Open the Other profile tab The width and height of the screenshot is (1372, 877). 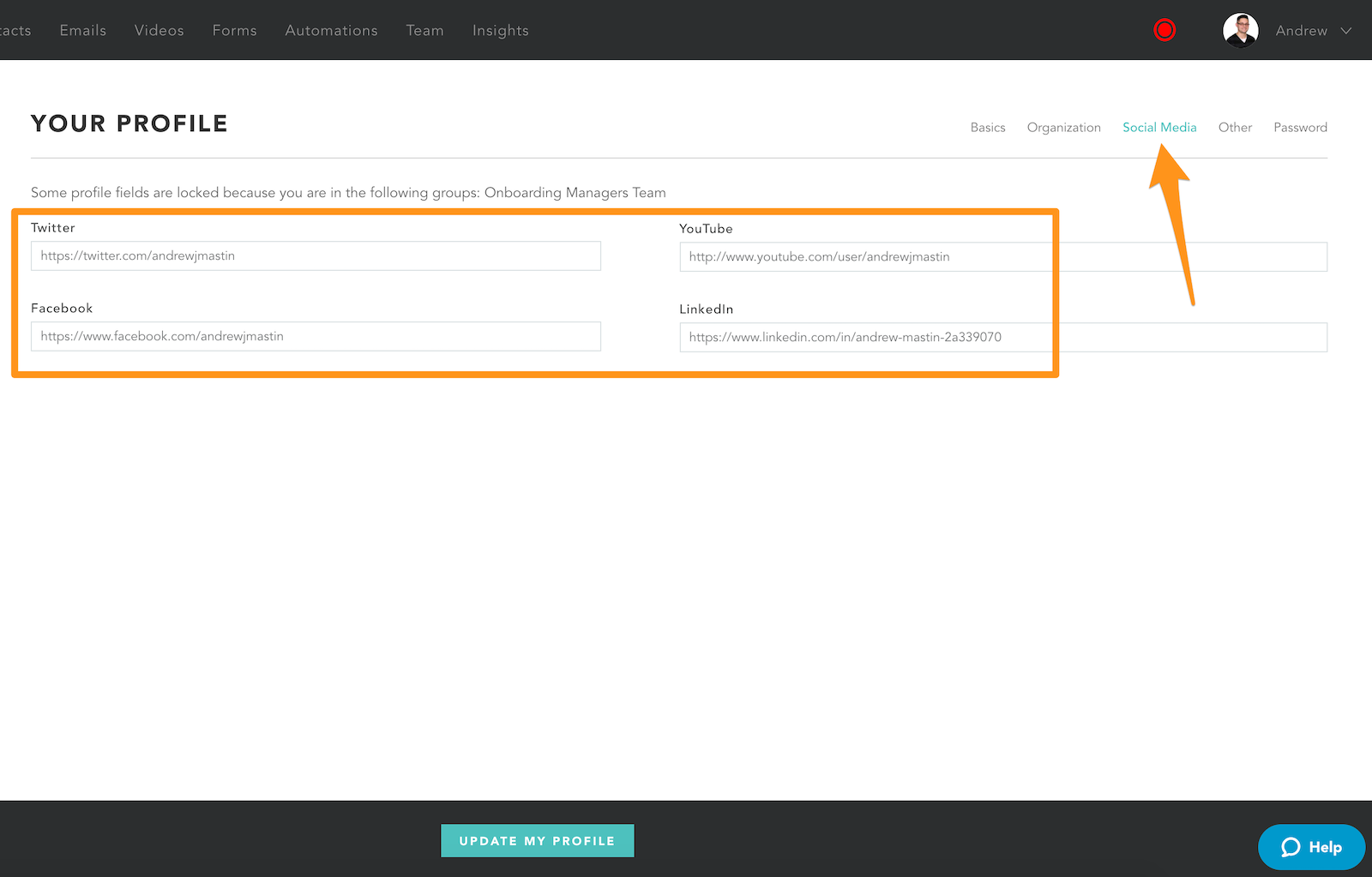1235,127
